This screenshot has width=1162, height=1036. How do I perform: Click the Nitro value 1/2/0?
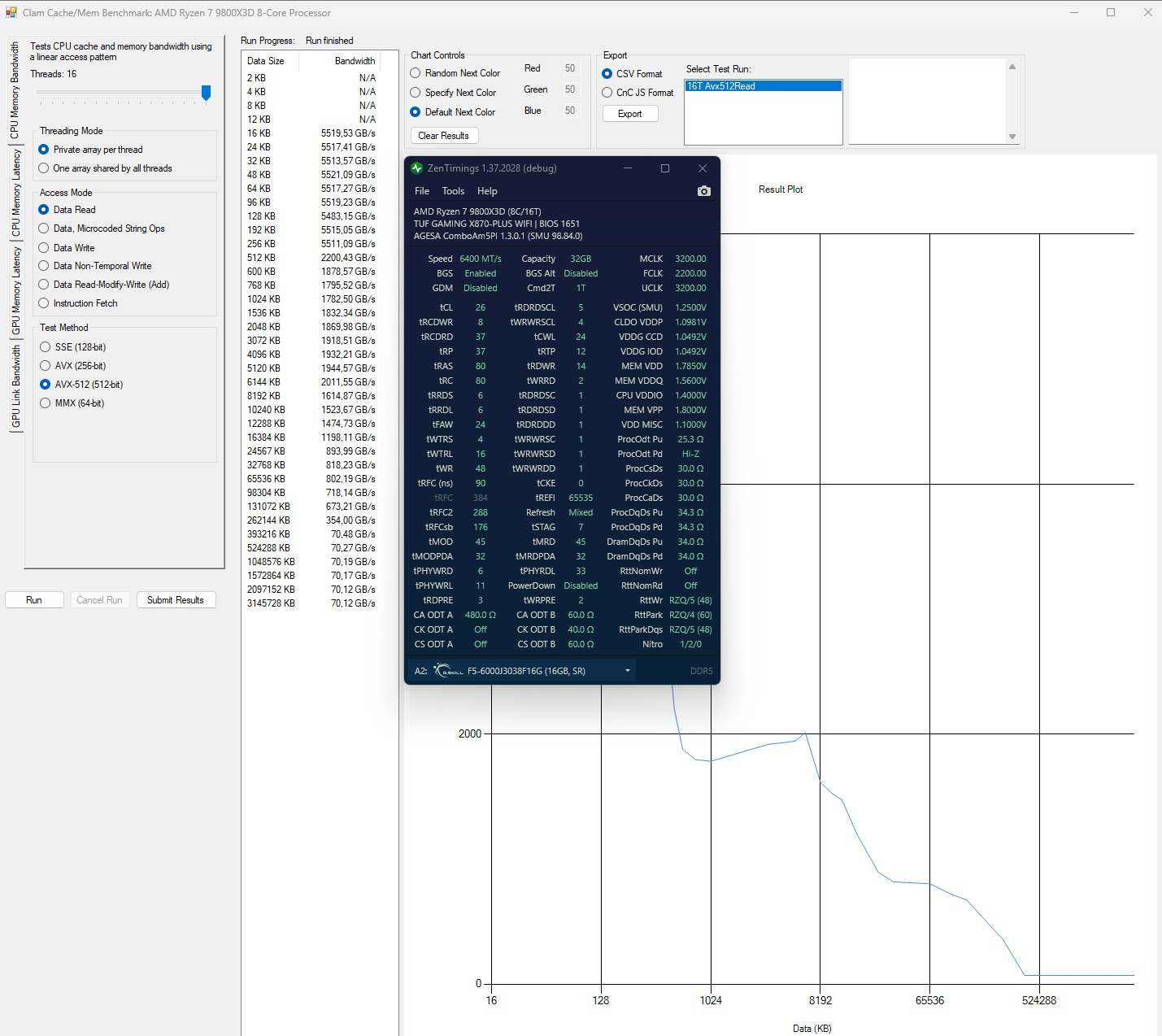pos(690,644)
